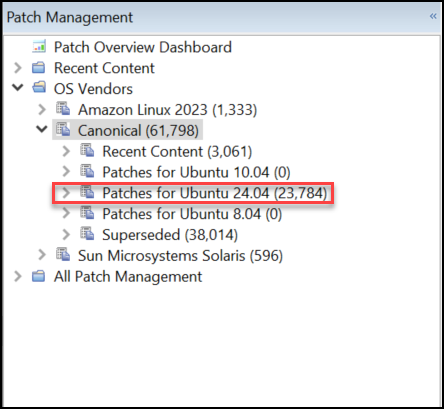Select top-level Recent Content label
This screenshot has height=409, width=444.
[x=104, y=68]
